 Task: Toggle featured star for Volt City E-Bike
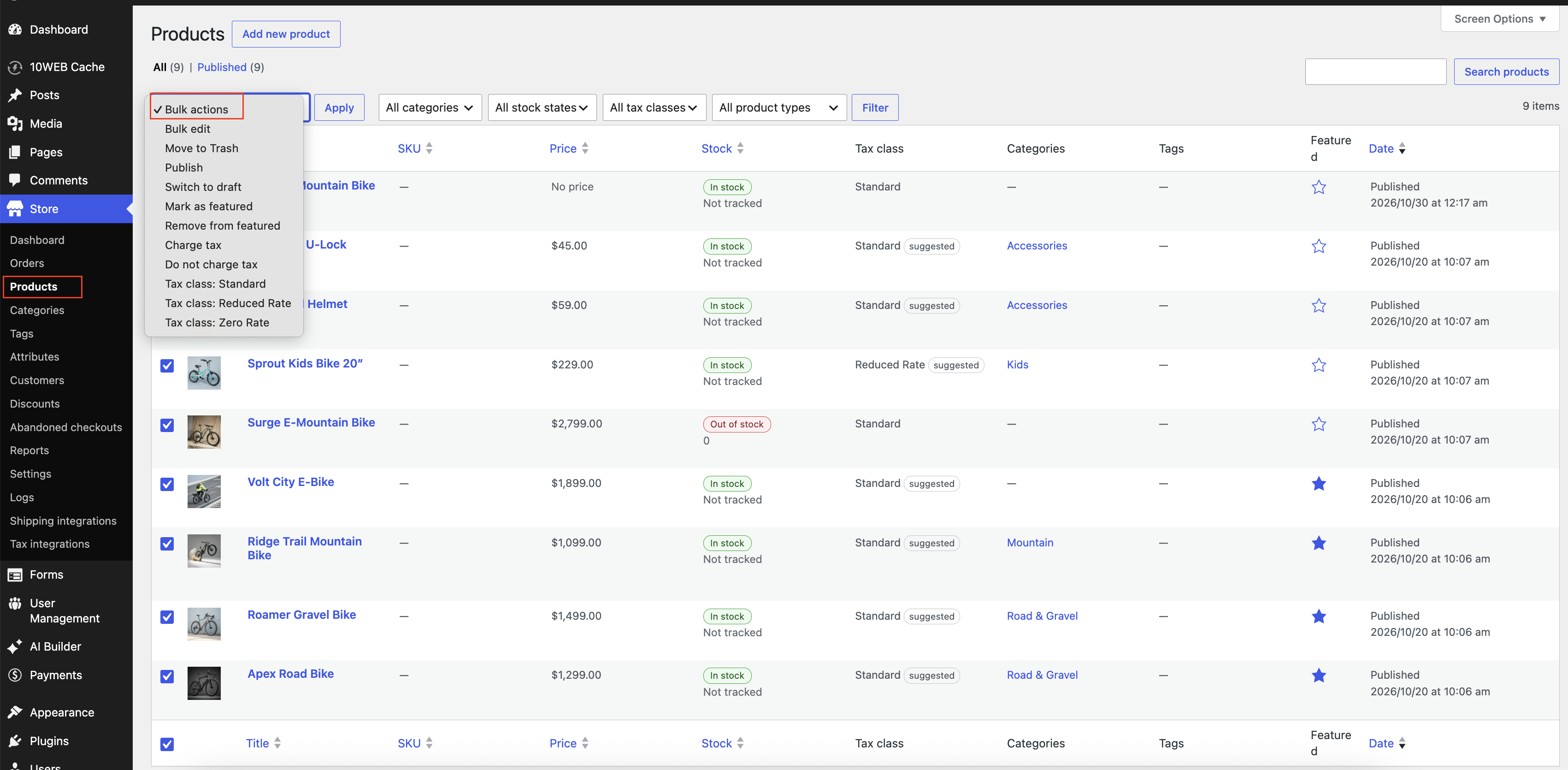point(1319,483)
